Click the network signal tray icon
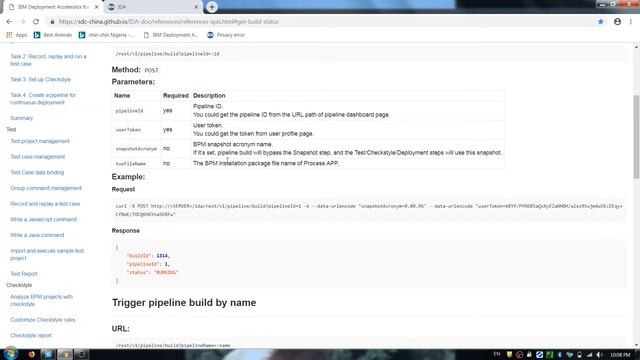This screenshot has height=360, width=640. 589,355
